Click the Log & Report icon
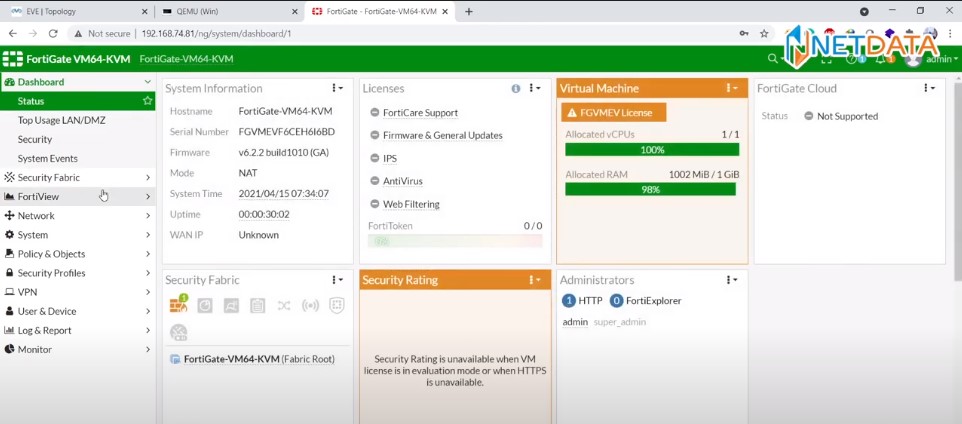The width and height of the screenshot is (962, 424). tap(9, 330)
